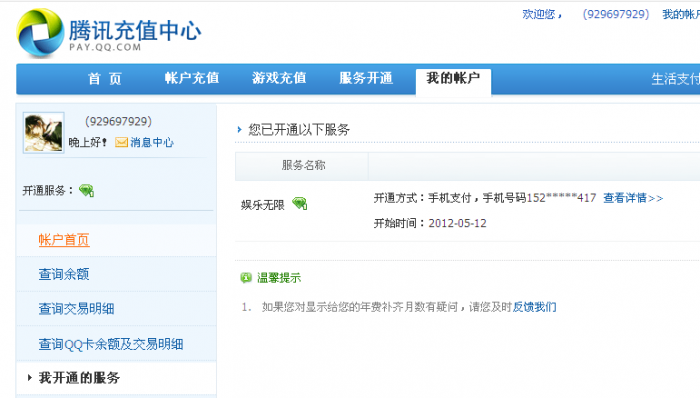The image size is (700, 398).
Task: Click the start date 2012-05-12
Action: 458,223
